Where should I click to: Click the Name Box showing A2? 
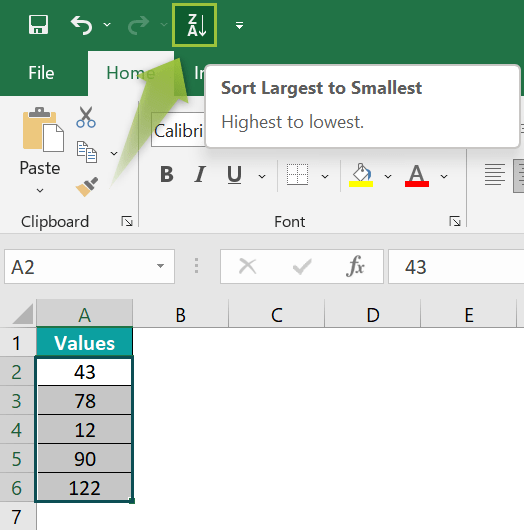click(x=89, y=267)
